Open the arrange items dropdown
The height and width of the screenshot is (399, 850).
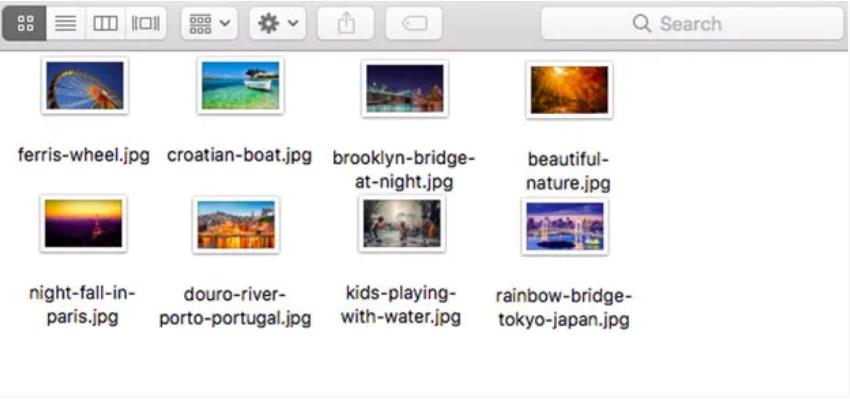coord(209,23)
